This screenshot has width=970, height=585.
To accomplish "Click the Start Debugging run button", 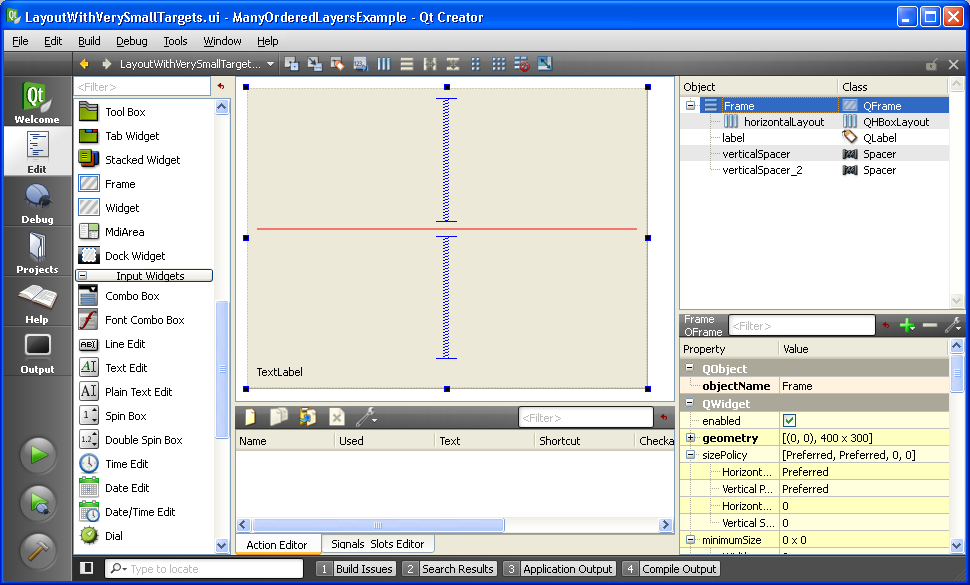I will pyautogui.click(x=38, y=503).
